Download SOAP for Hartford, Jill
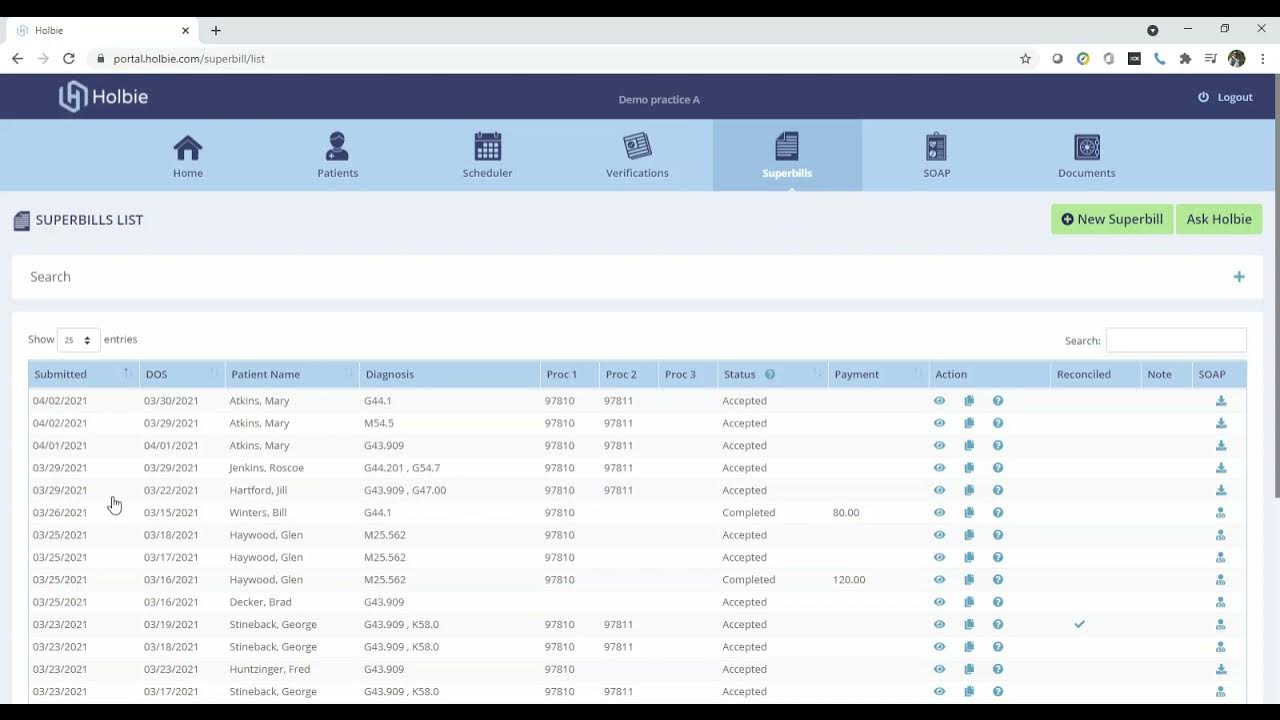1280x720 pixels. coord(1221,490)
